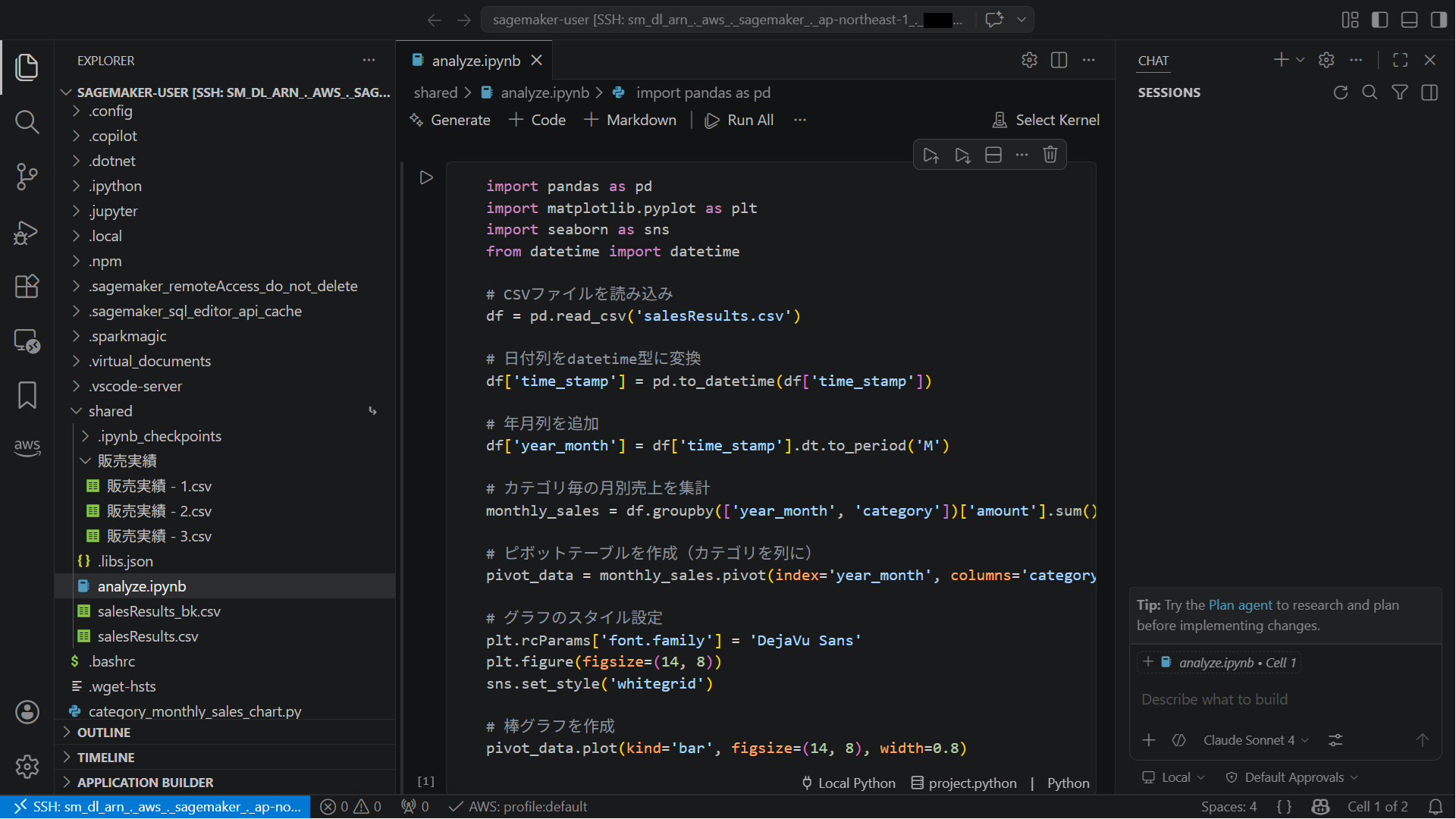Open the Local session target dropdown
This screenshot has width=1456, height=819.
(1173, 777)
